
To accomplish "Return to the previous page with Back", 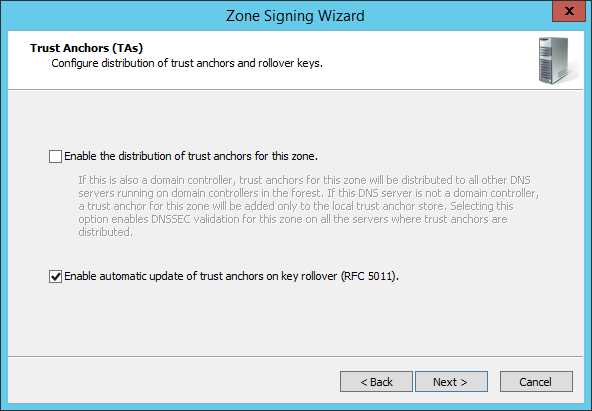I will [376, 382].
